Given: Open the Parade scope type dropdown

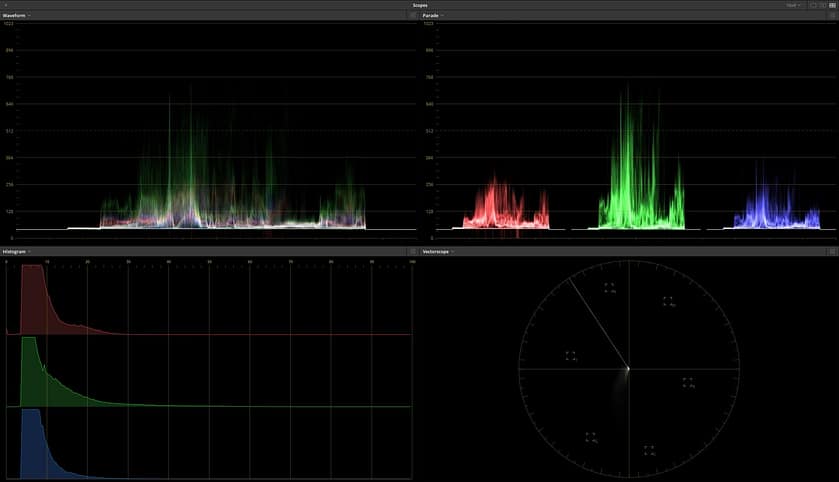Looking at the screenshot, I should coord(433,16).
